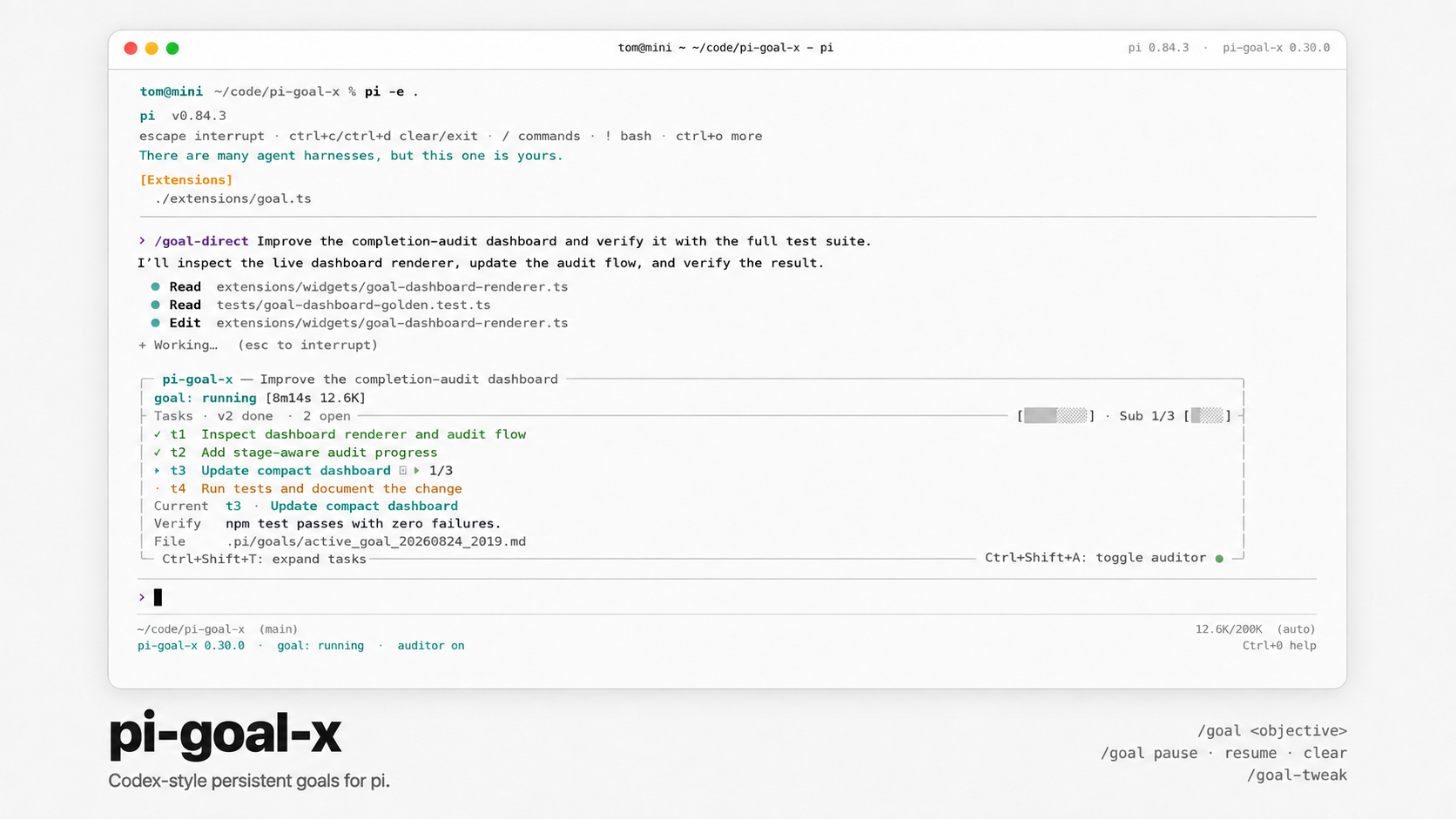Image resolution: width=1456 pixels, height=819 pixels.
Task: Click the ./extensions/goal.ts path
Action: click(233, 198)
